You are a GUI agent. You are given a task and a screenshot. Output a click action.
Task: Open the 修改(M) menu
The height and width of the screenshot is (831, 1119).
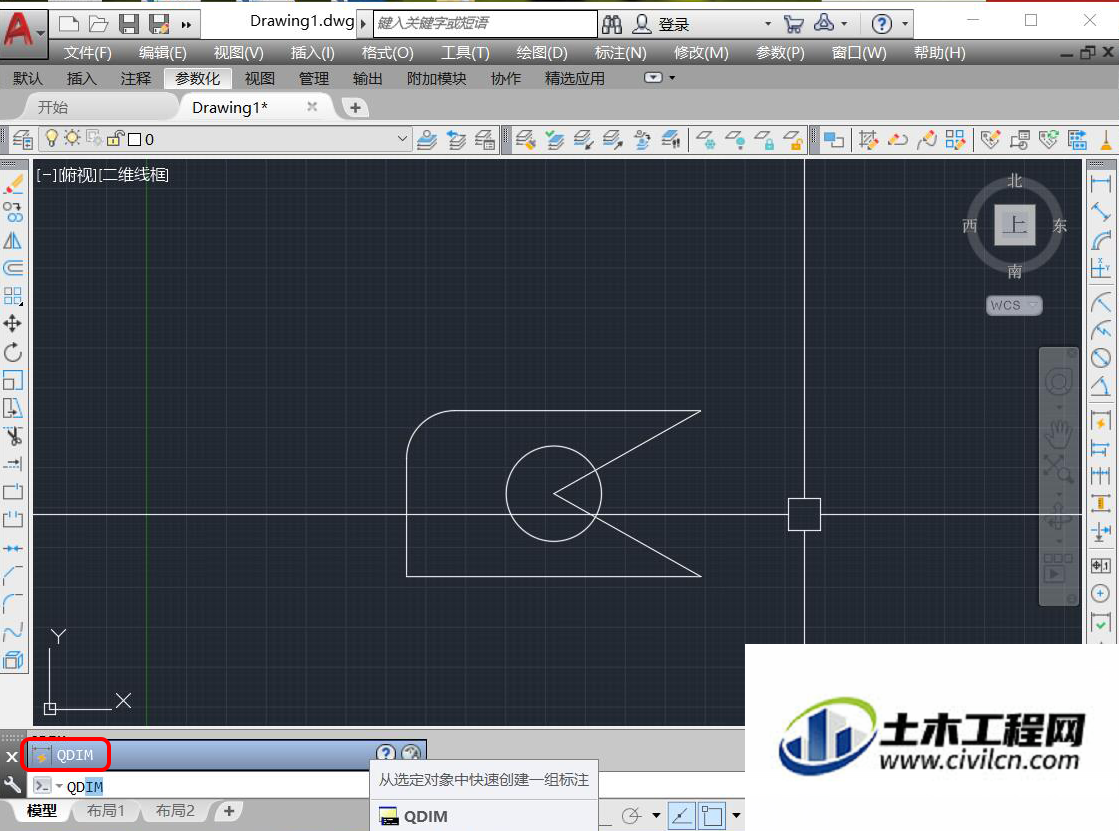click(702, 53)
